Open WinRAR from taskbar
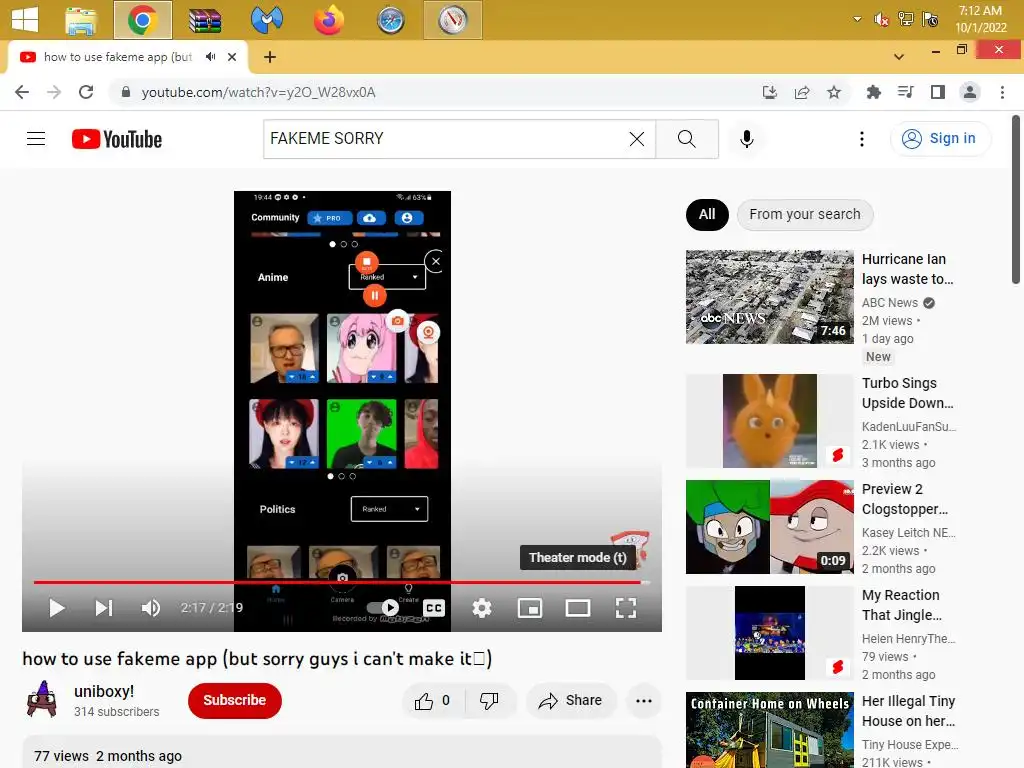 tap(205, 20)
